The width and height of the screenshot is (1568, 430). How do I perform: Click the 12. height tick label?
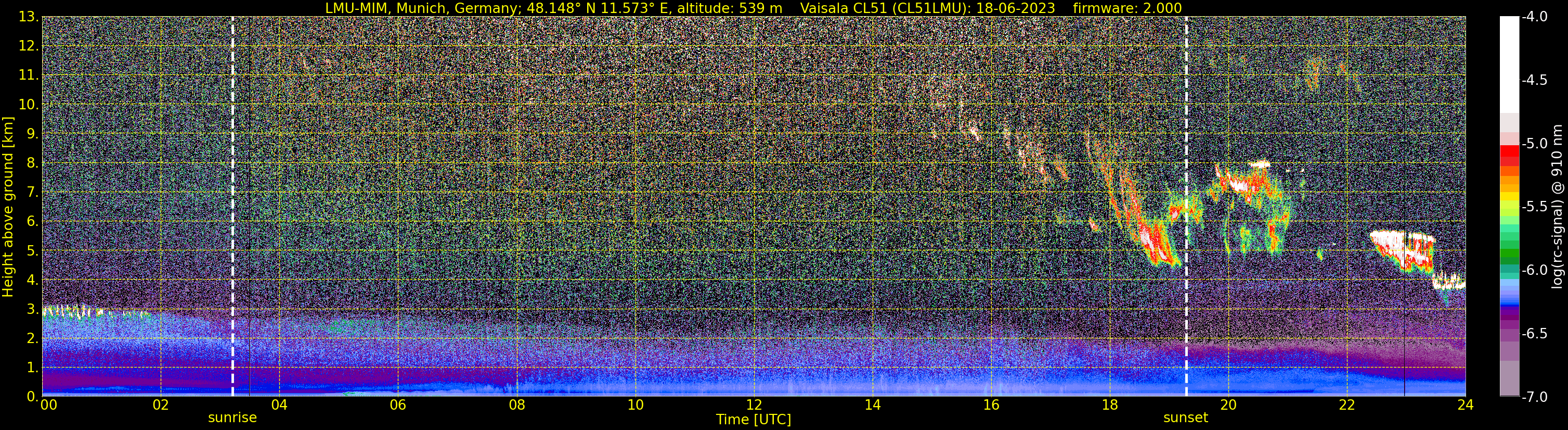click(29, 46)
